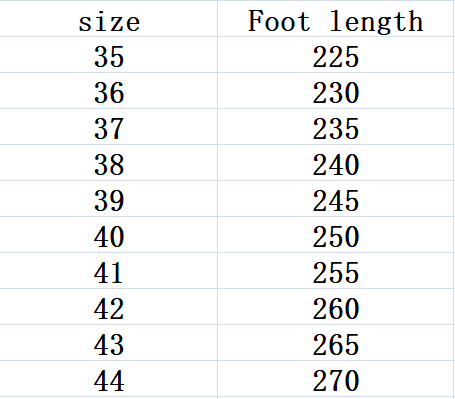Select the cell with foot length 250

336,235
